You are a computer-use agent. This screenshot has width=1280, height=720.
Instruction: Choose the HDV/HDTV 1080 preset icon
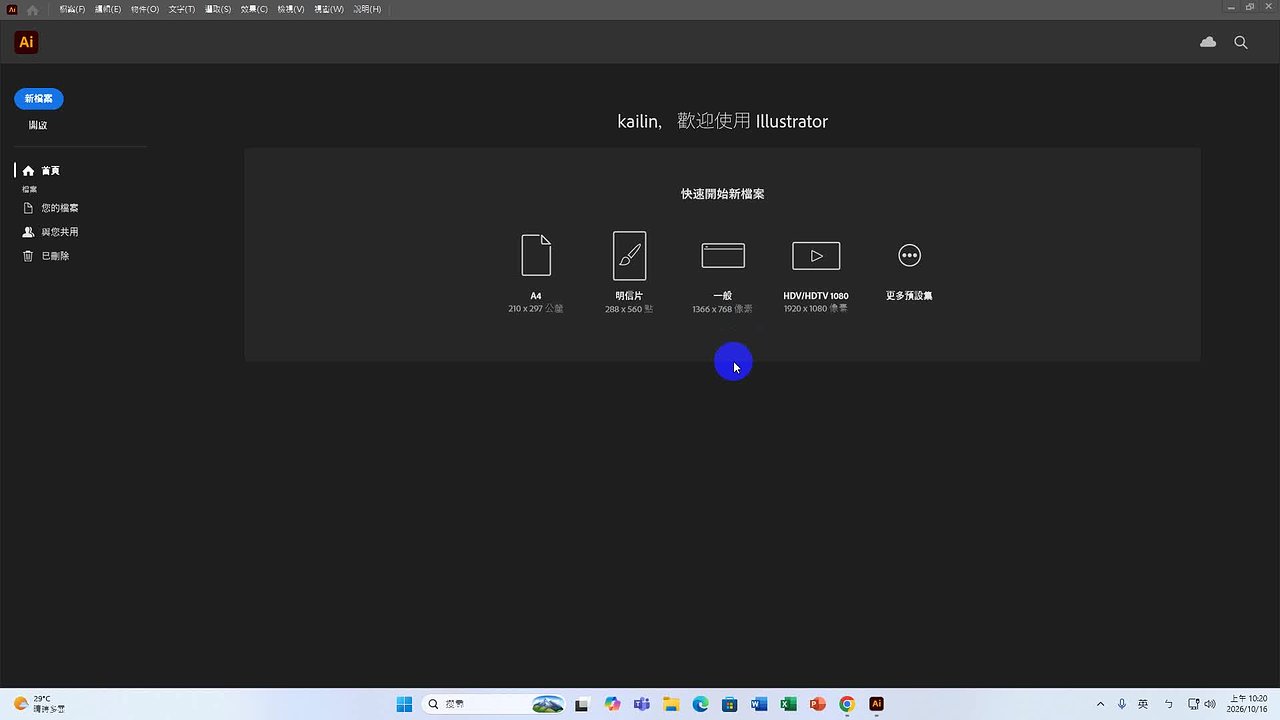point(816,255)
